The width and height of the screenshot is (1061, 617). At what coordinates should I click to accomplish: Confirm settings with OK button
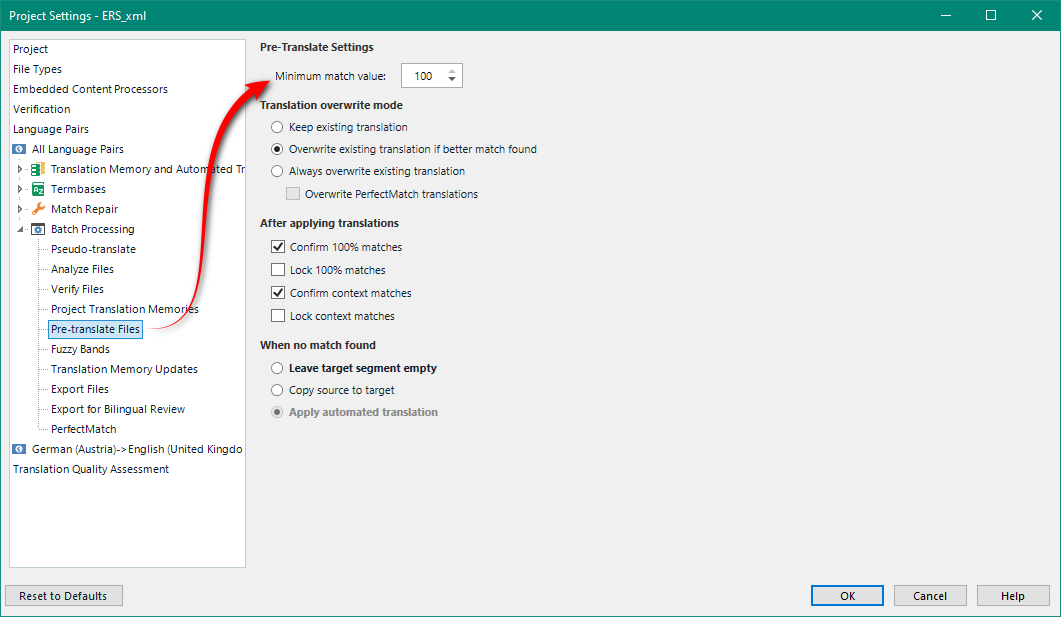[847, 596]
